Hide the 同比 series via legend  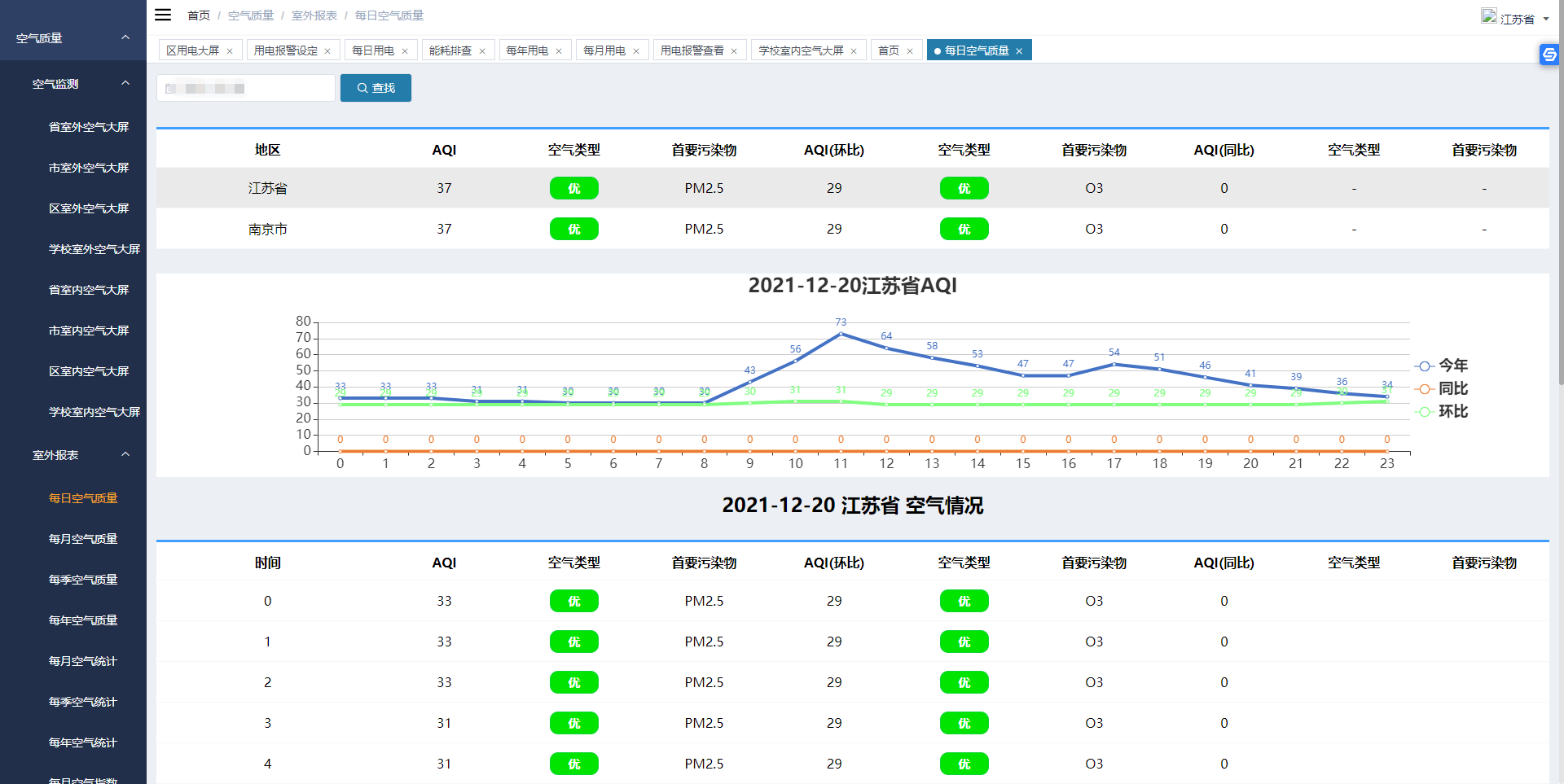click(x=1442, y=388)
